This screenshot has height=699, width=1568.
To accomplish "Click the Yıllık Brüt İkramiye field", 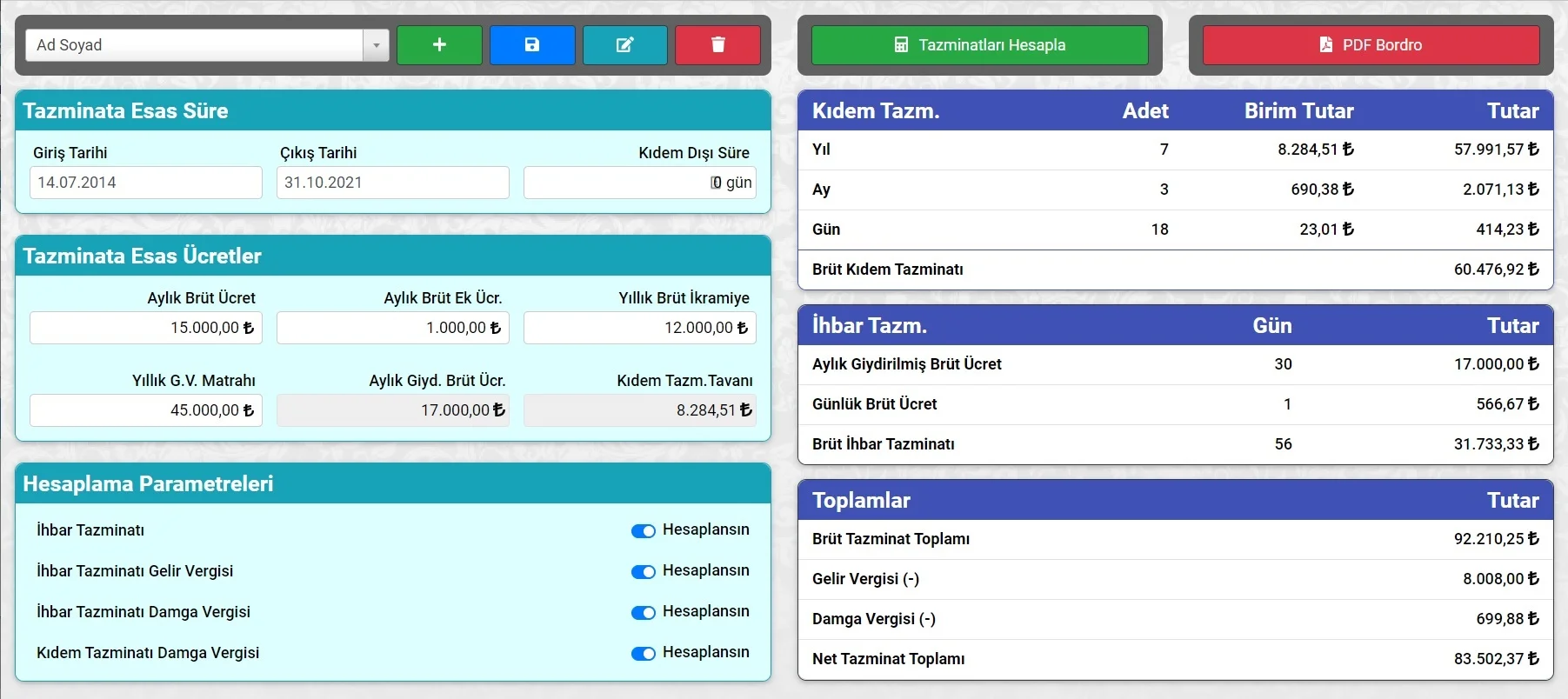I will [640, 328].
